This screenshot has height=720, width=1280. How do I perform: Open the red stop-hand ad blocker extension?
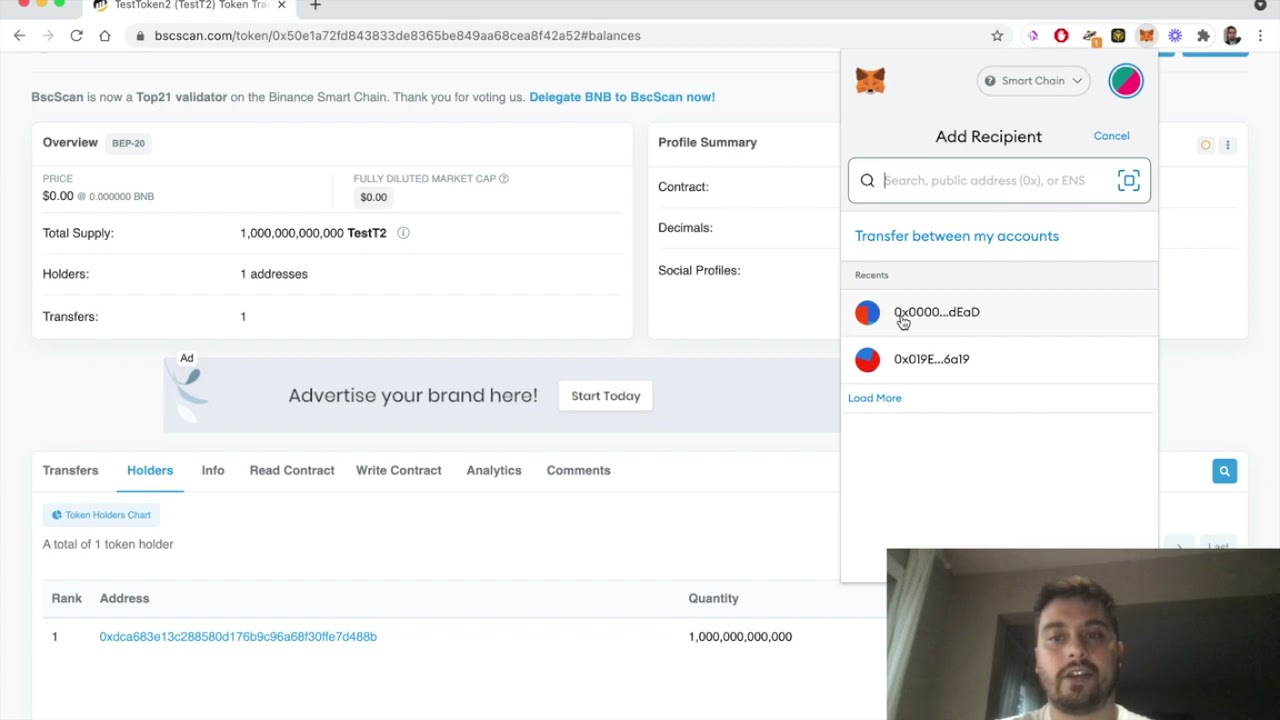point(1061,36)
